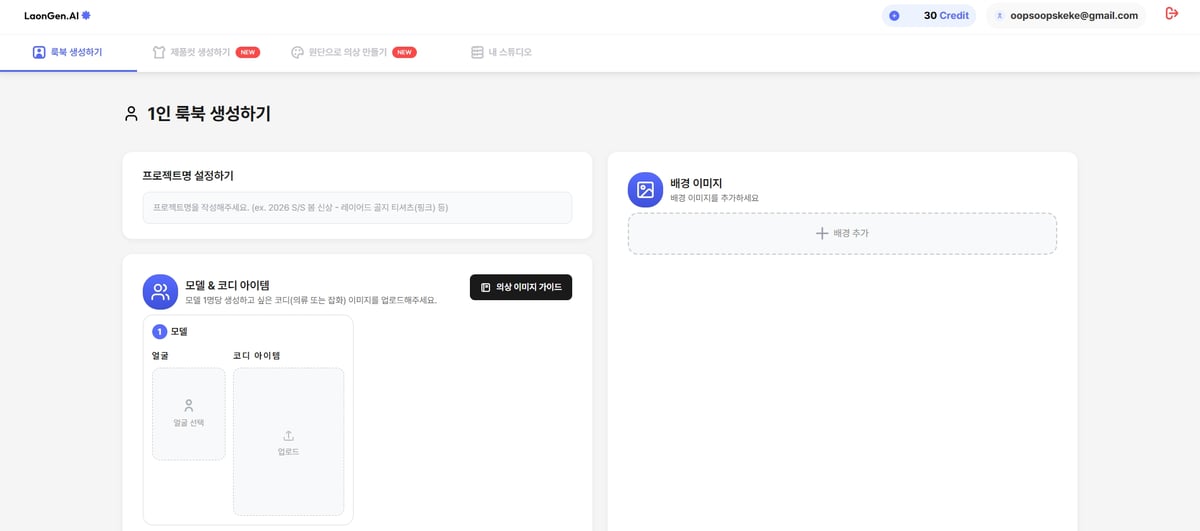Screen dimensions: 1200x531
Task: Open the 의상 이미지 가이드 button
Action: pos(521,287)
